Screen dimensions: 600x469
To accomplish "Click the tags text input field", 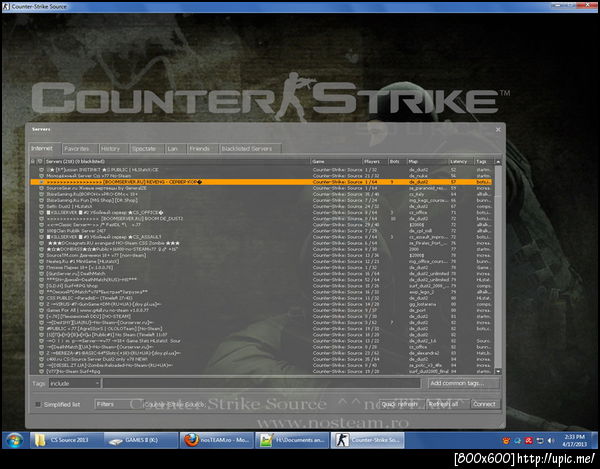I will pos(261,383).
